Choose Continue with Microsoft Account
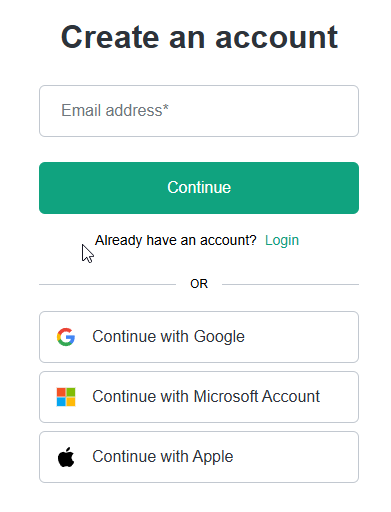Screen dimensions: 391x512 tap(199, 397)
